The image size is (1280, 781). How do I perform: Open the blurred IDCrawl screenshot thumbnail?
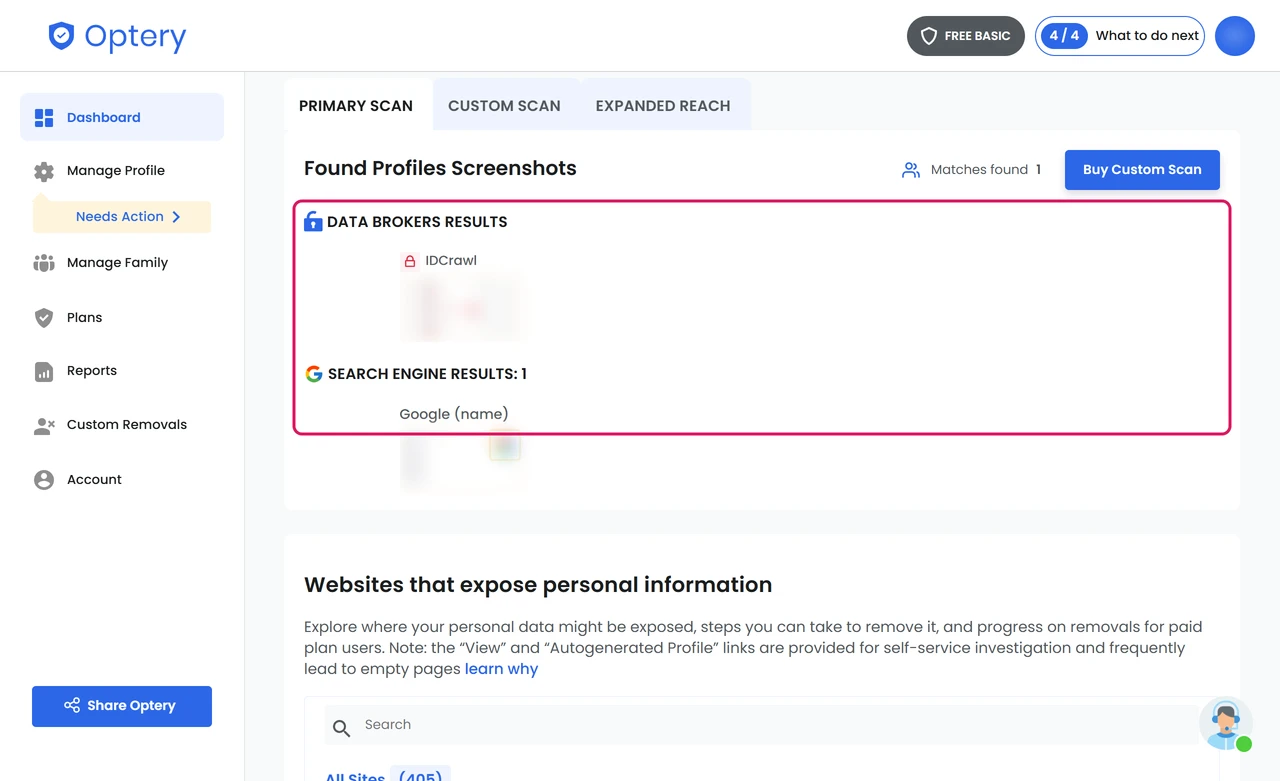pyautogui.click(x=462, y=308)
